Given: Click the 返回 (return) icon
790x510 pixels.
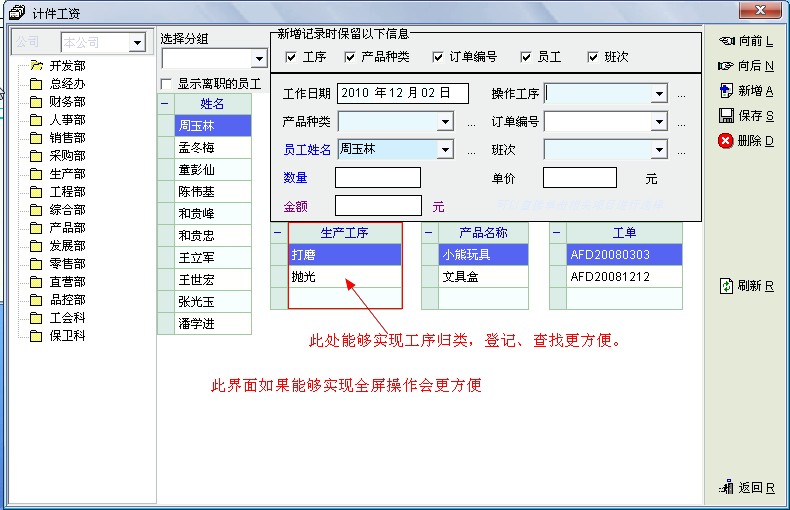Looking at the screenshot, I should pos(727,488).
